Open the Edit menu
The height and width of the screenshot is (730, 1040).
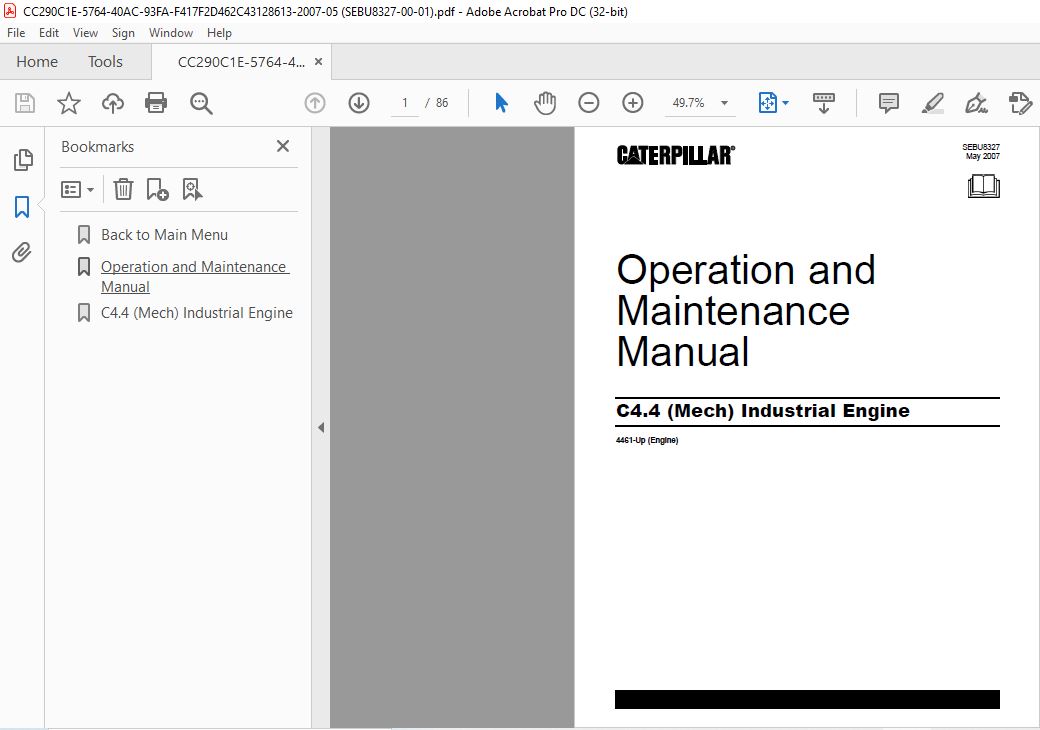(48, 32)
